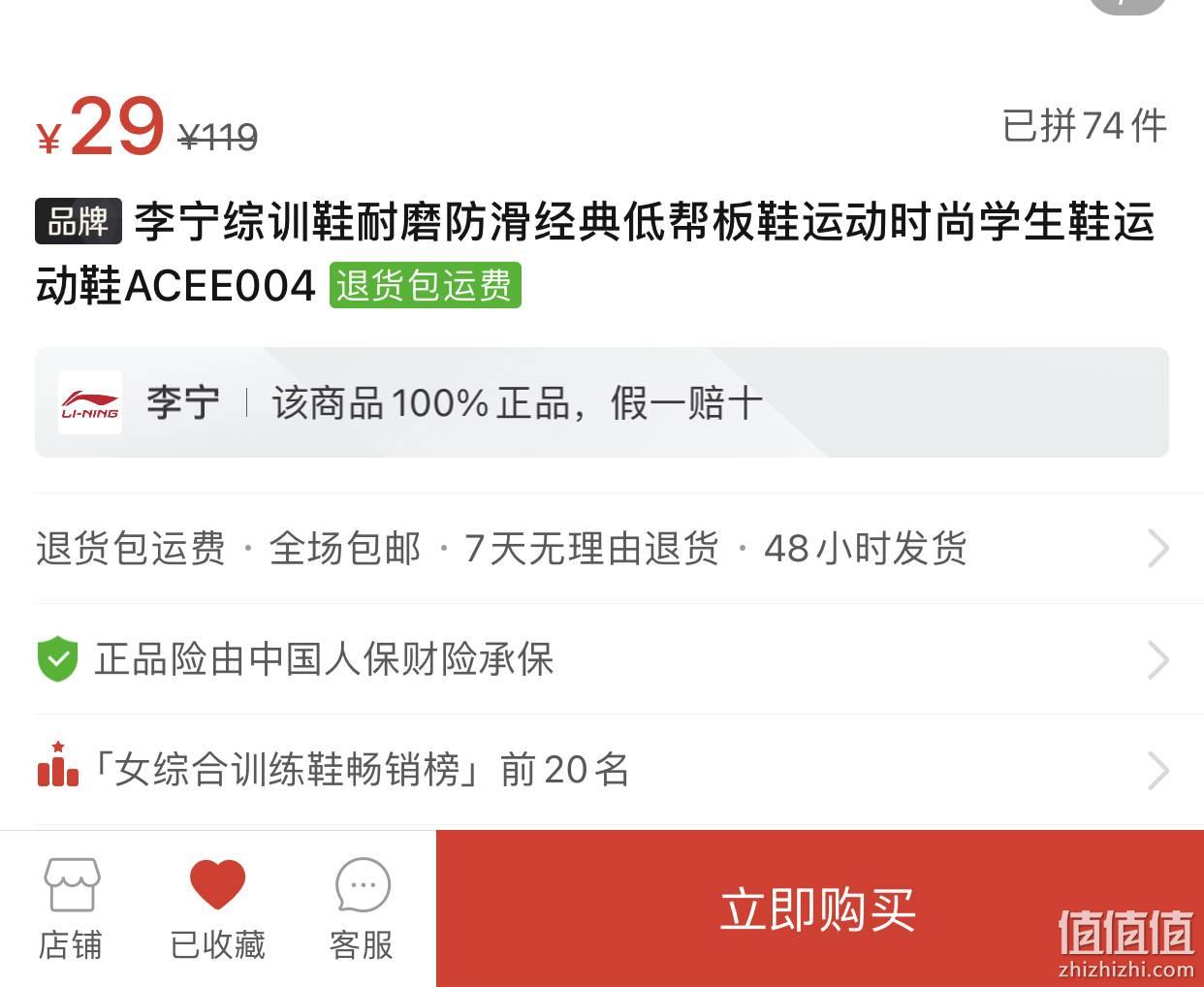Expand the 畅销榜 ranking row chevron

(1158, 771)
